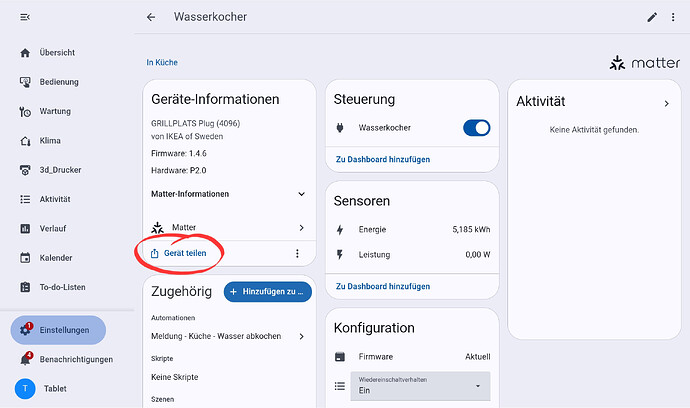Open the Leistung 0,00 W value
690x408 pixels.
pos(477,255)
